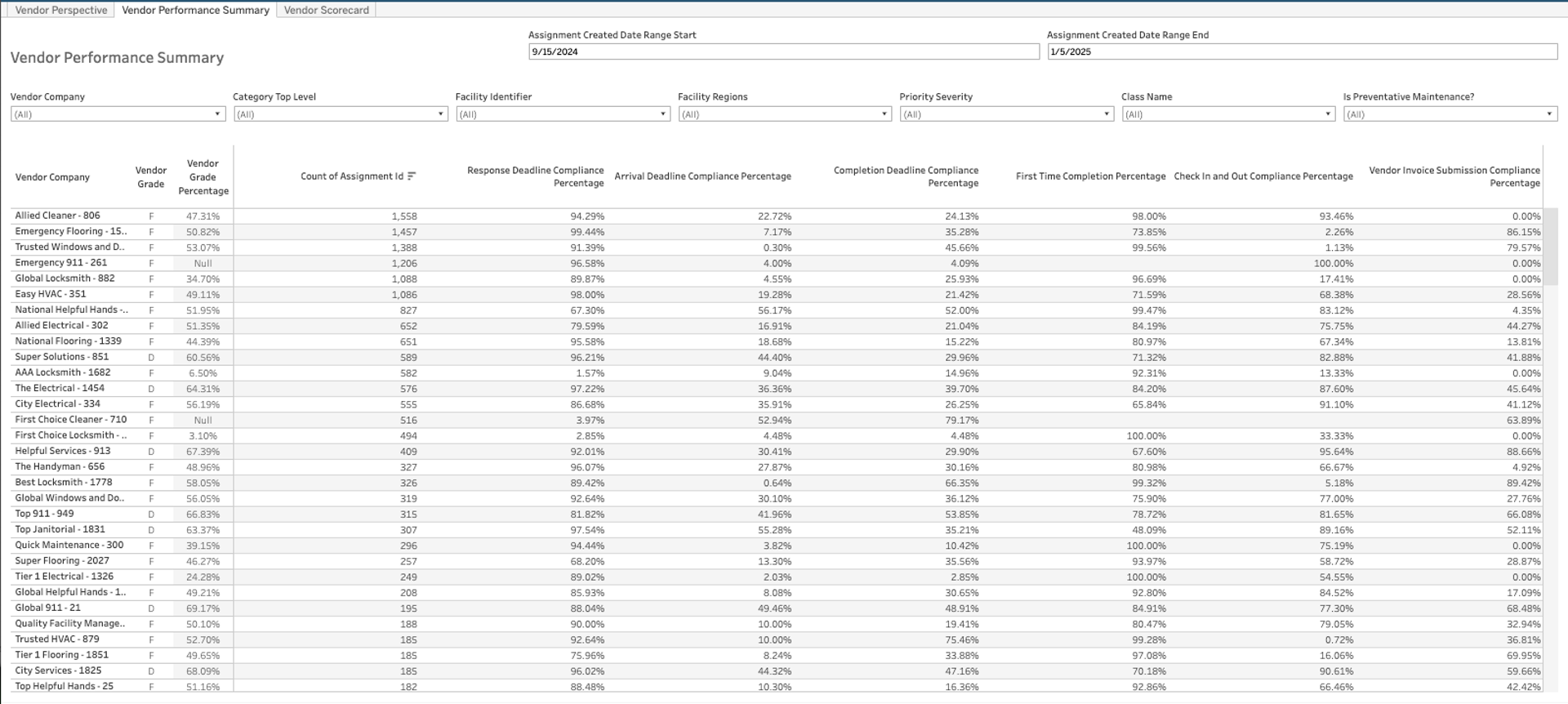The image size is (1568, 704).
Task: Click the 86.15% invoice submission cell
Action: pyautogui.click(x=1523, y=232)
